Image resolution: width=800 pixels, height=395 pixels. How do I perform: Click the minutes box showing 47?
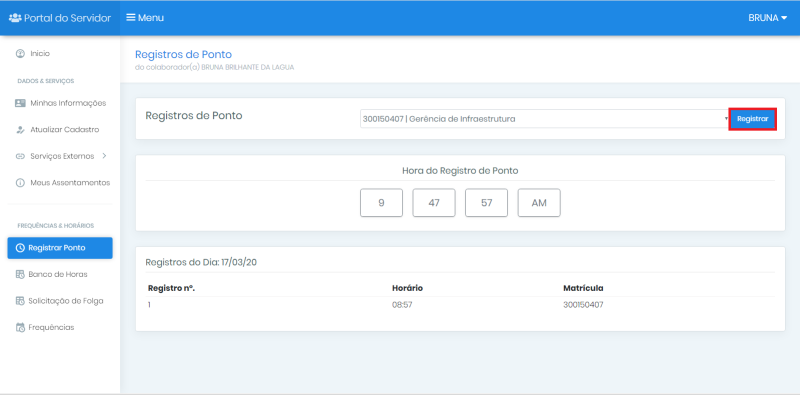pyautogui.click(x=434, y=203)
